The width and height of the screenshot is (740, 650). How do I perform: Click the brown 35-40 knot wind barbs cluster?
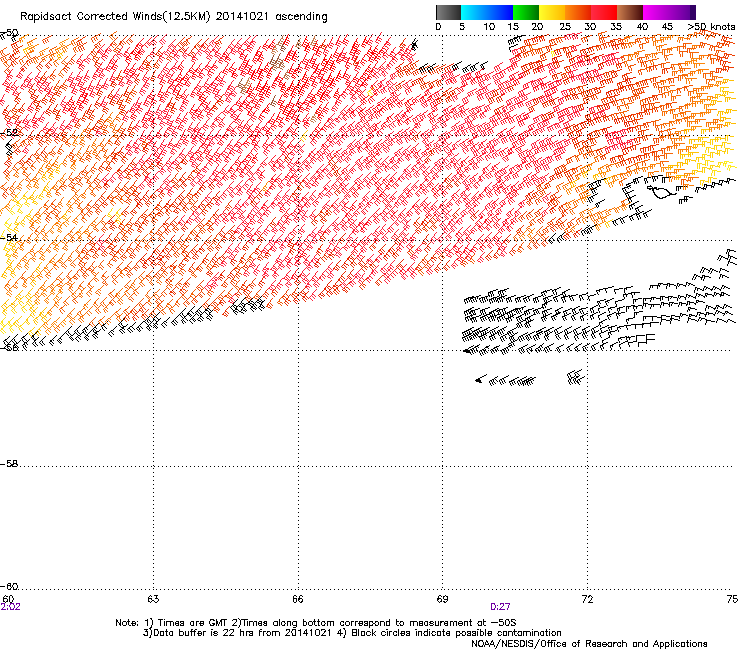(276, 61)
